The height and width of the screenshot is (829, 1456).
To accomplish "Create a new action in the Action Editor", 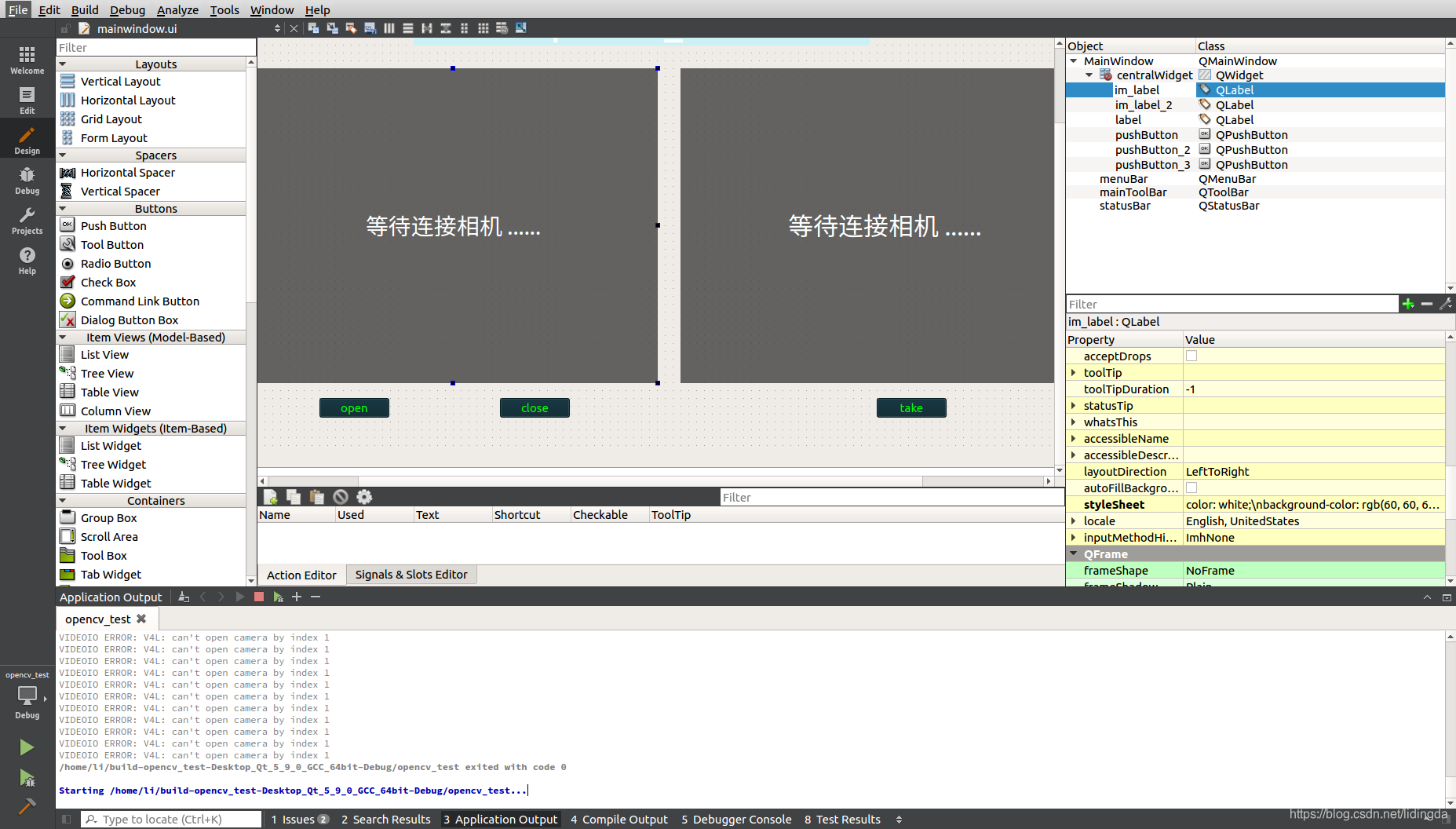I will point(270,496).
